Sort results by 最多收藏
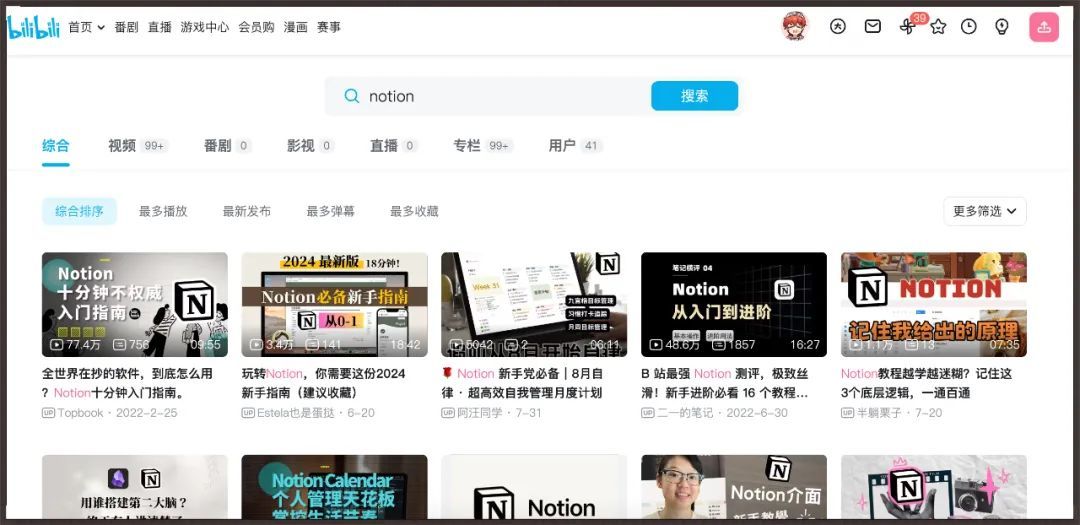Screen dimensions: 1080x525 [x=414, y=212]
